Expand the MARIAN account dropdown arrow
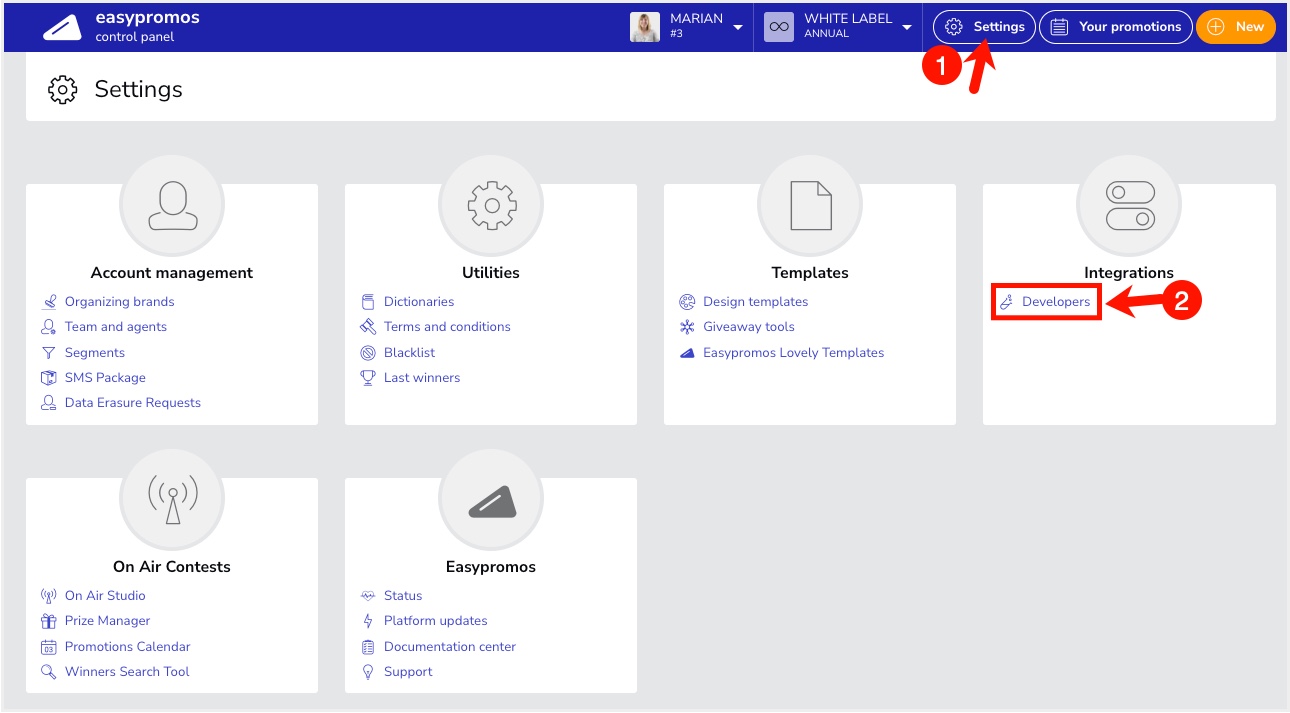This screenshot has width=1290, height=713. (738, 27)
